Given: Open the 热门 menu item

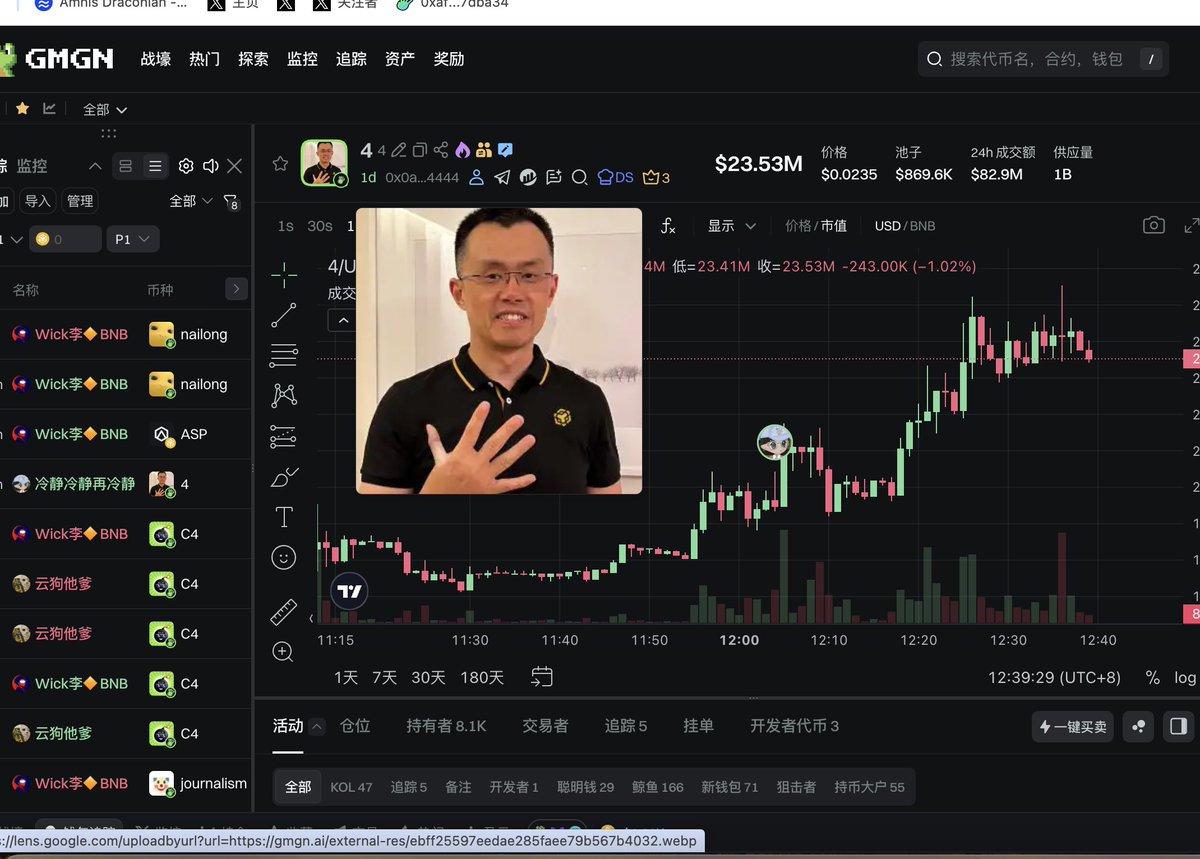Looking at the screenshot, I should pyautogui.click(x=204, y=59).
